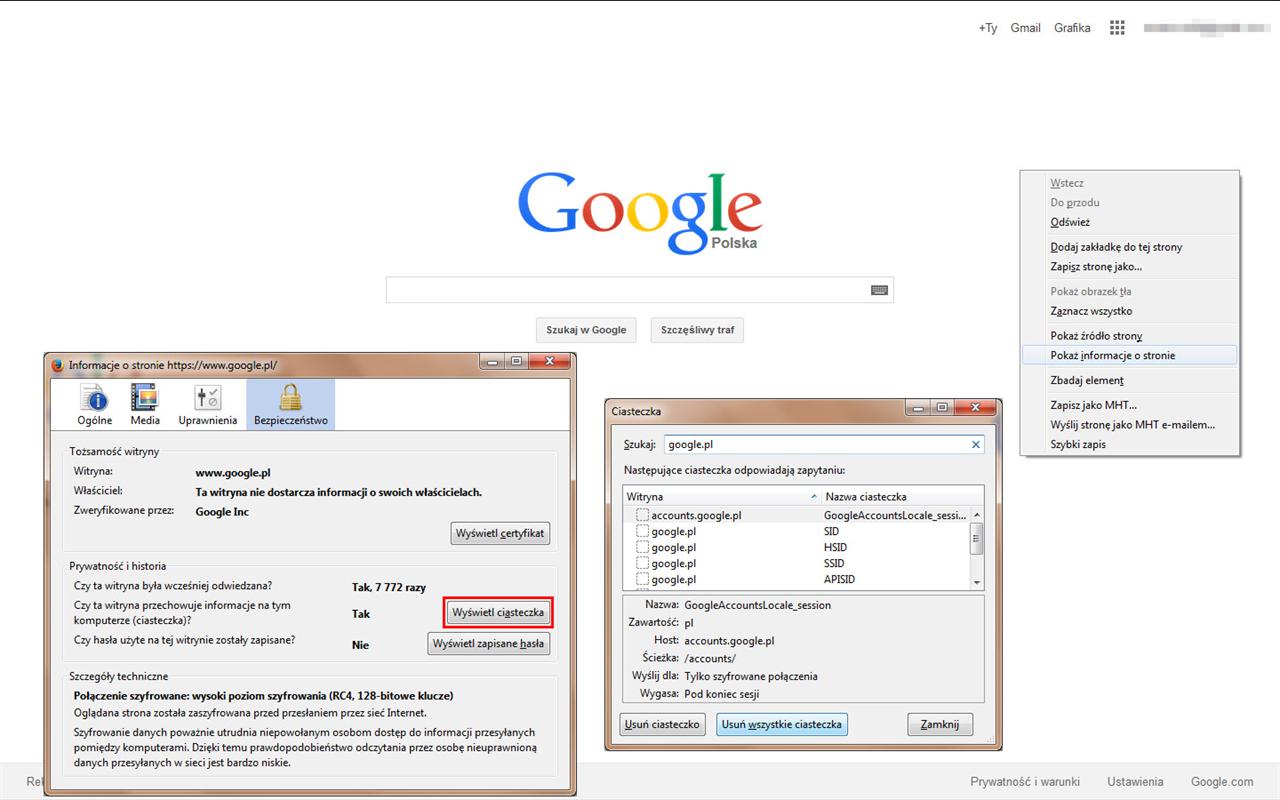Click the Google Polska logo
This screenshot has height=800, width=1280.
pyautogui.click(x=640, y=213)
